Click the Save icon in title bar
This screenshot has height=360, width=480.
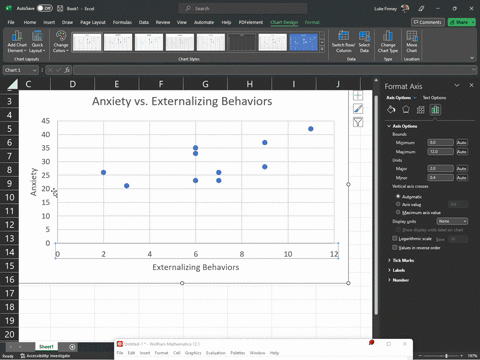click(60, 8)
